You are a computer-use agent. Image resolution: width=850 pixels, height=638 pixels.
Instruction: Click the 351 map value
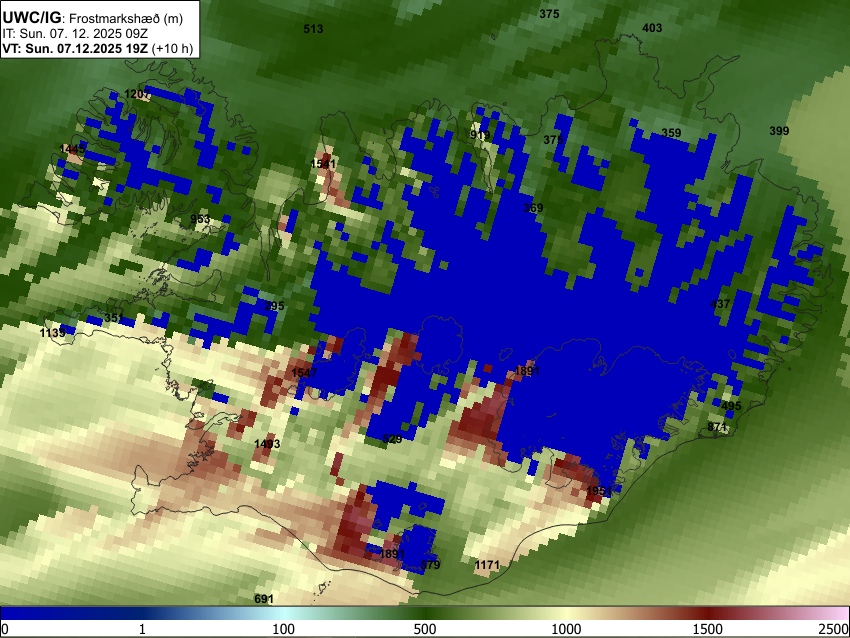click(x=114, y=318)
